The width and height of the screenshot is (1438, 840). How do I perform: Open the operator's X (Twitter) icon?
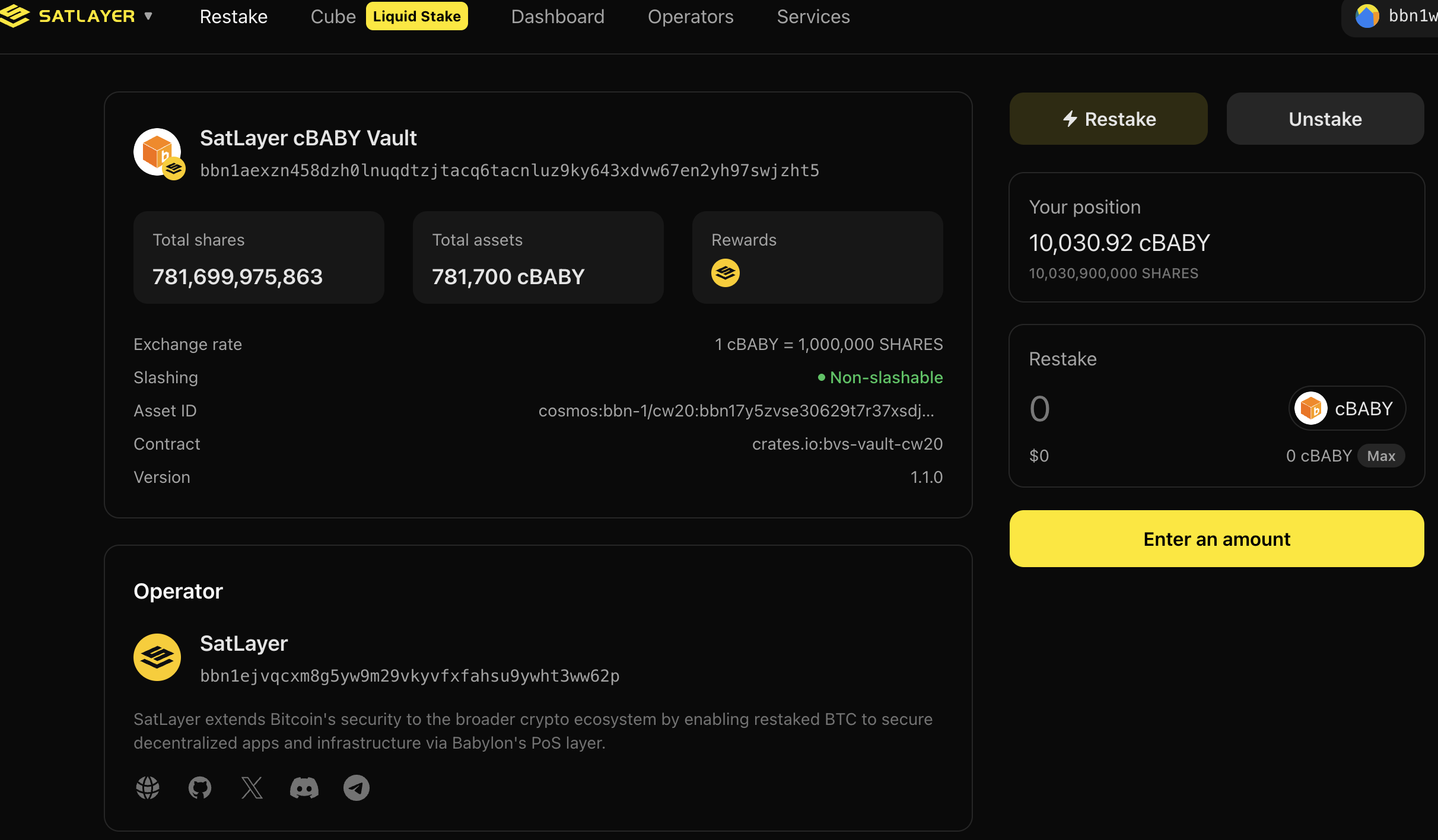pos(252,788)
